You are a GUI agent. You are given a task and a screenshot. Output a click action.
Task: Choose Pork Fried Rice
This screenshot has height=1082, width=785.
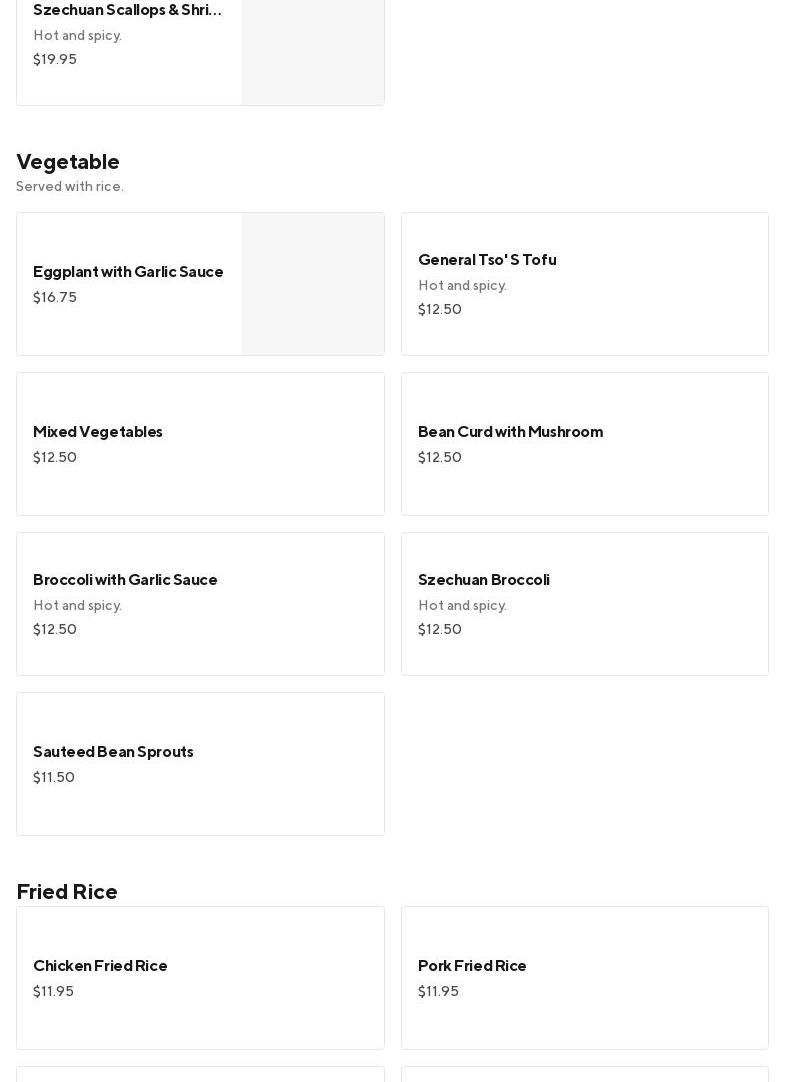tap(472, 966)
